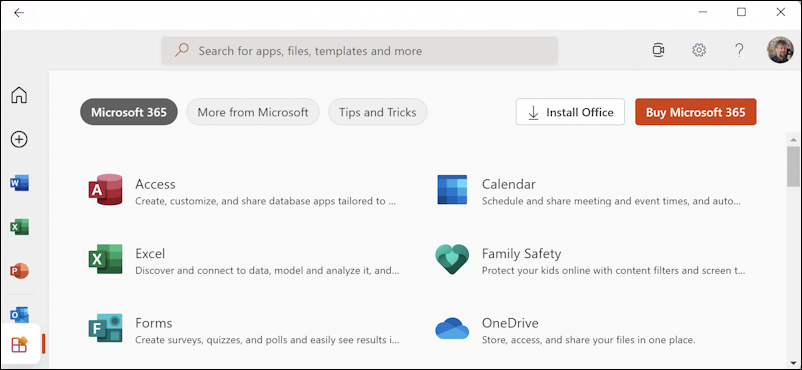802x370 pixels.
Task: Maximize the window
Action: coord(741,12)
